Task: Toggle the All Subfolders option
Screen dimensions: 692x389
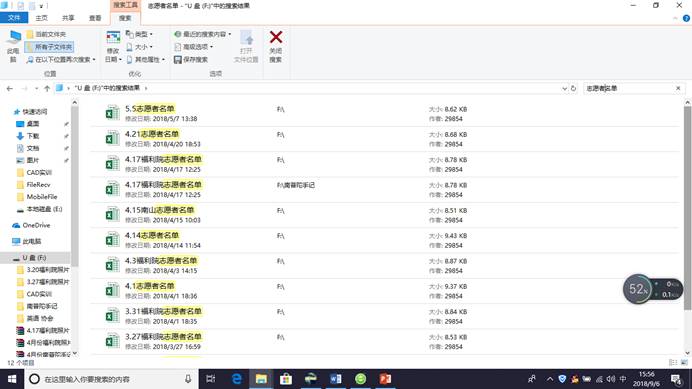Action: [49, 47]
